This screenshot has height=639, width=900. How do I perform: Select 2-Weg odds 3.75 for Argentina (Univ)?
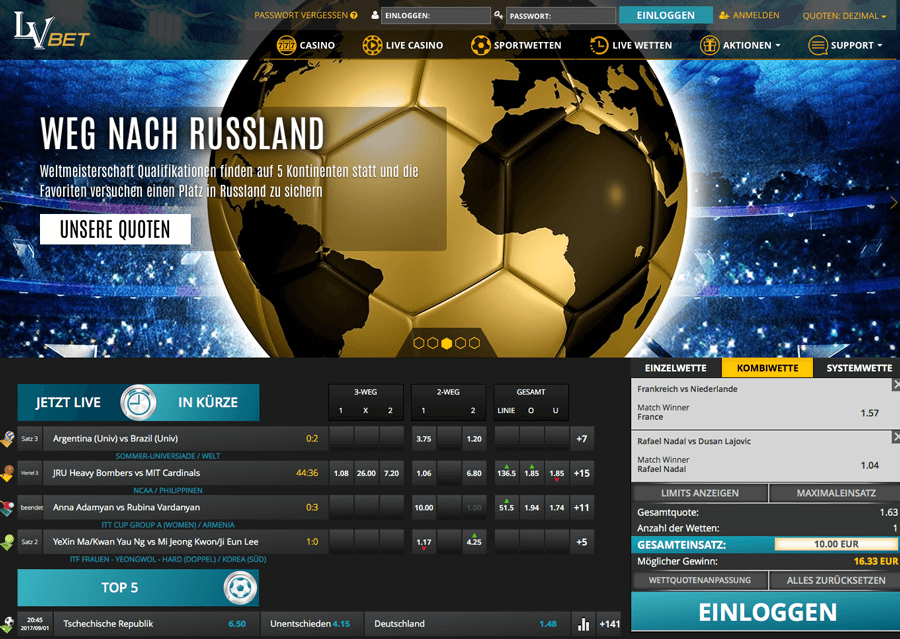tap(424, 439)
